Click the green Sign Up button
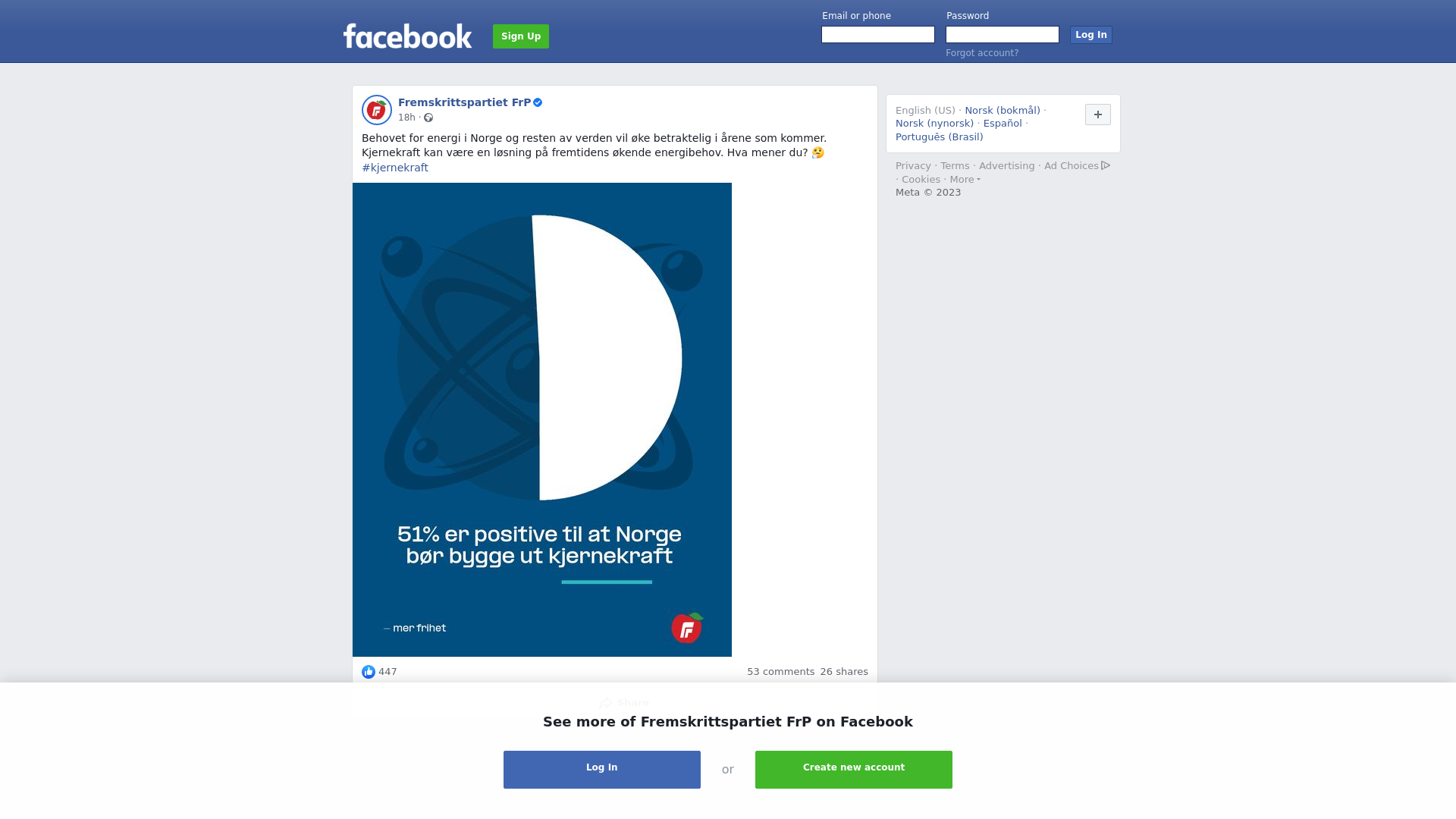This screenshot has width=1456, height=819. tap(521, 36)
